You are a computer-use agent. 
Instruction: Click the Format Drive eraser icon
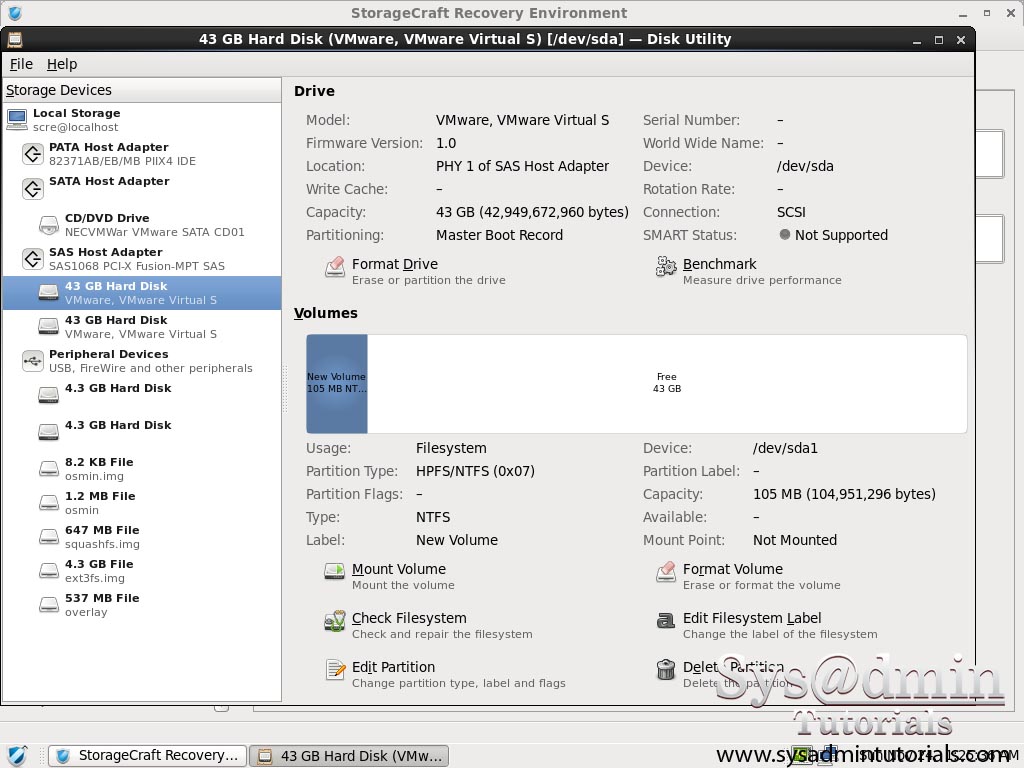click(335, 267)
